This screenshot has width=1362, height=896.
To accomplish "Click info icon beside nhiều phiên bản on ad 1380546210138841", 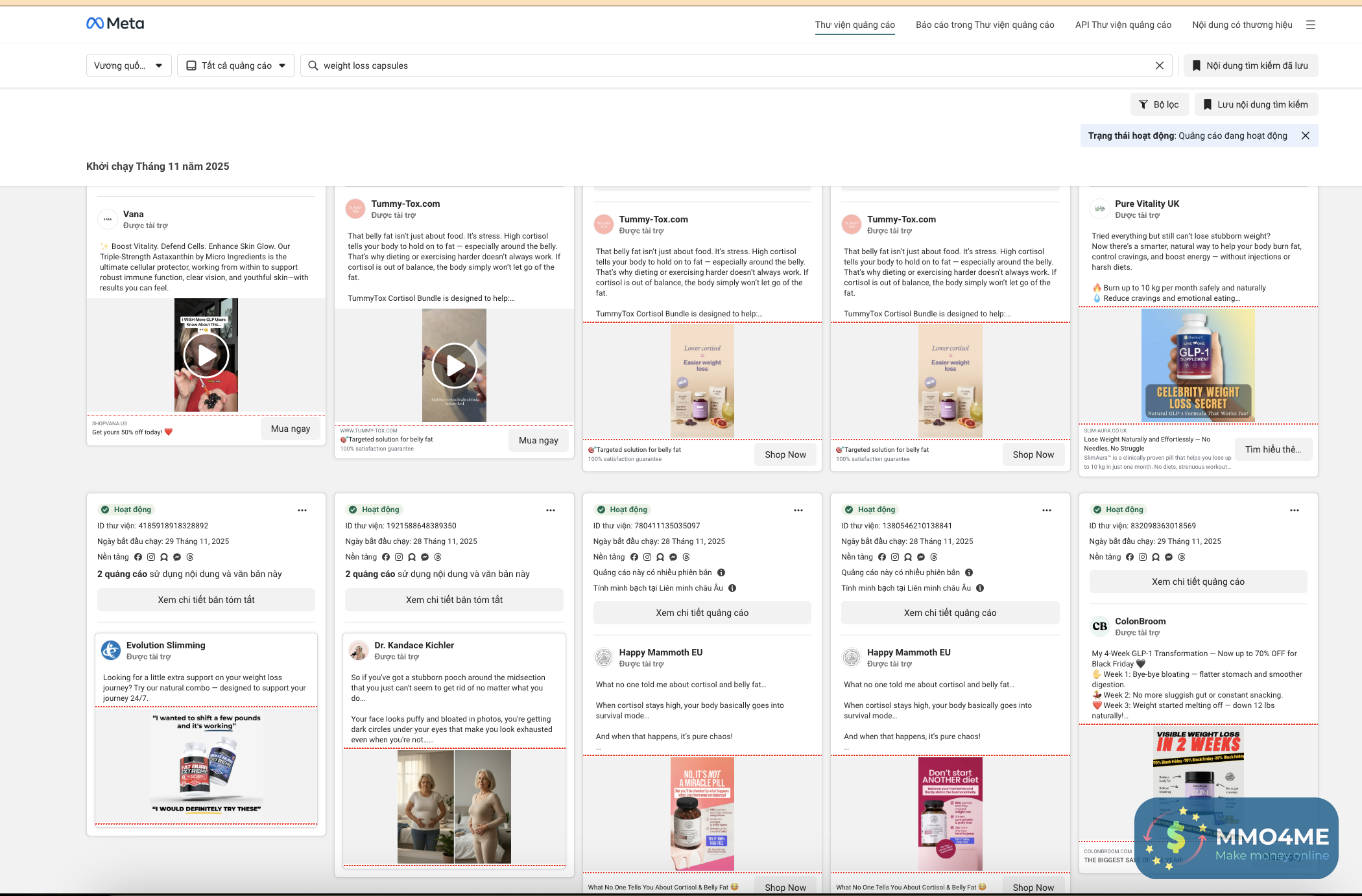I will click(969, 572).
